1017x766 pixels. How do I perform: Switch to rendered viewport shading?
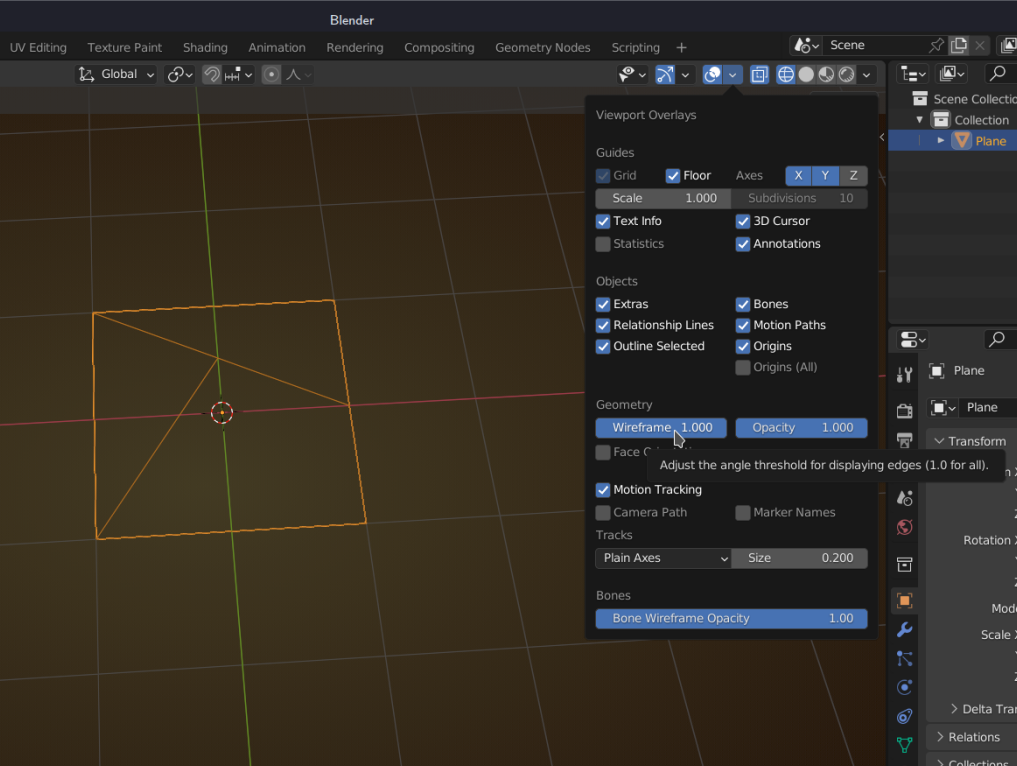pos(847,74)
